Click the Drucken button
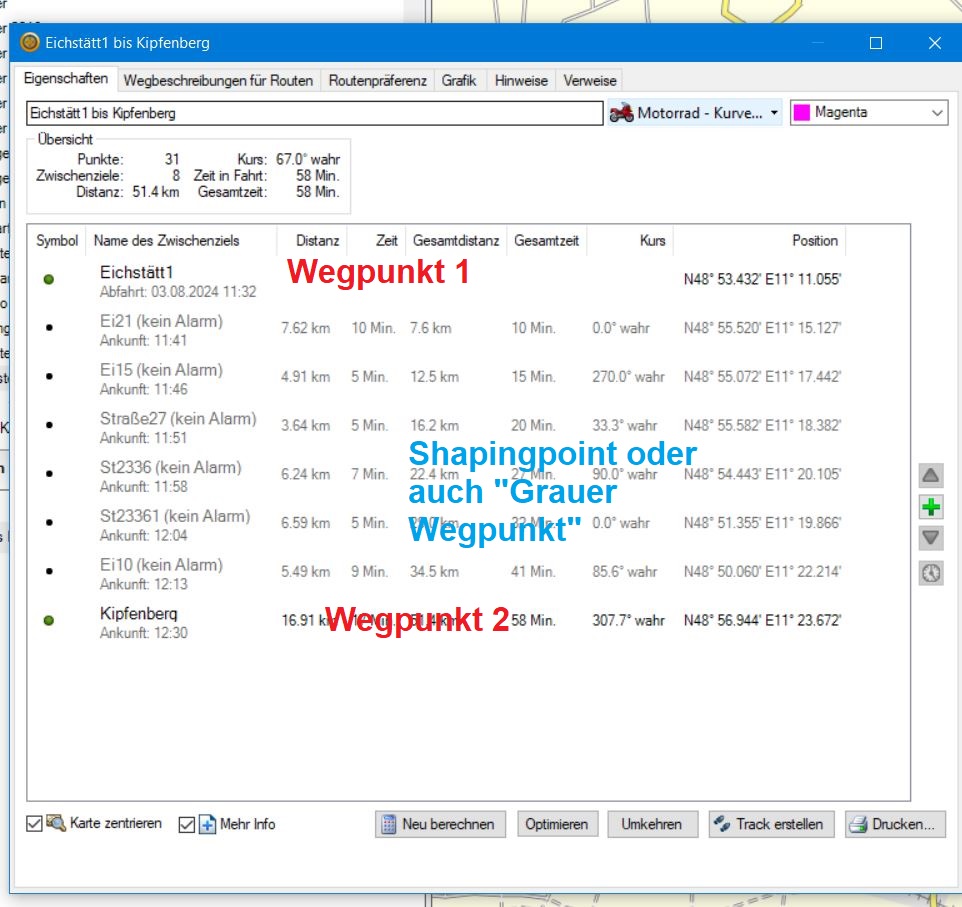The image size is (962, 907). [x=895, y=824]
